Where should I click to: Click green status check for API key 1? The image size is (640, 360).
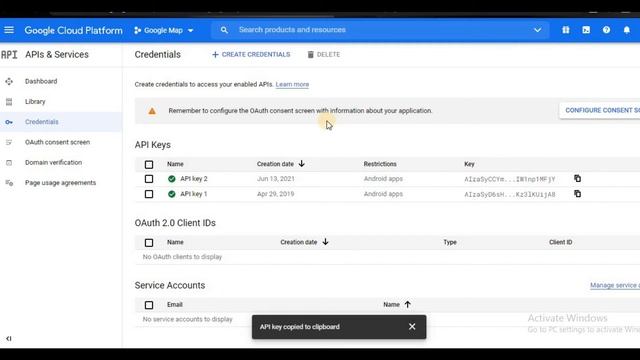click(172, 194)
